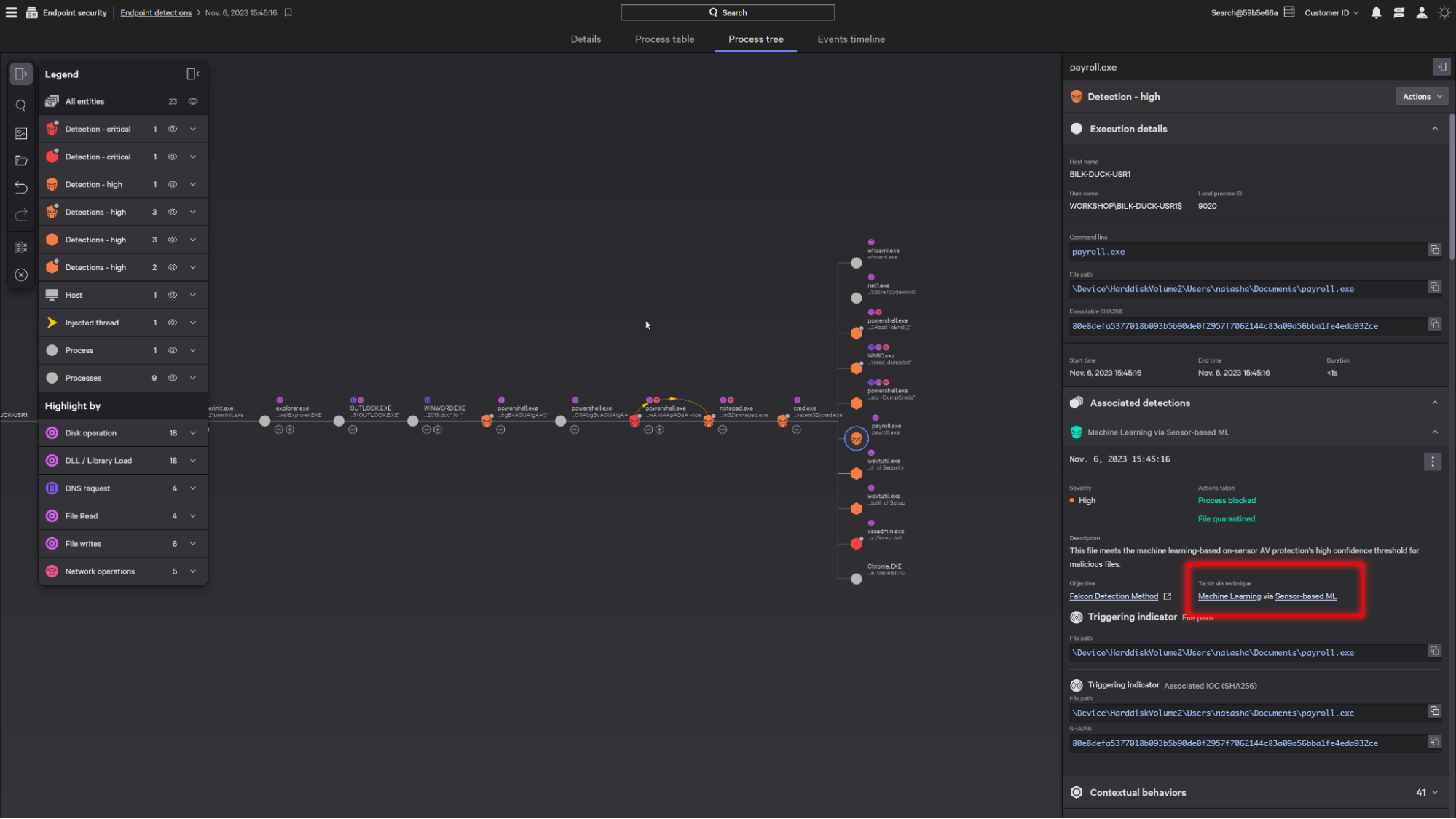Click the redo arrow icon in left toolbar
This screenshot has height=819, width=1456.
21,215
